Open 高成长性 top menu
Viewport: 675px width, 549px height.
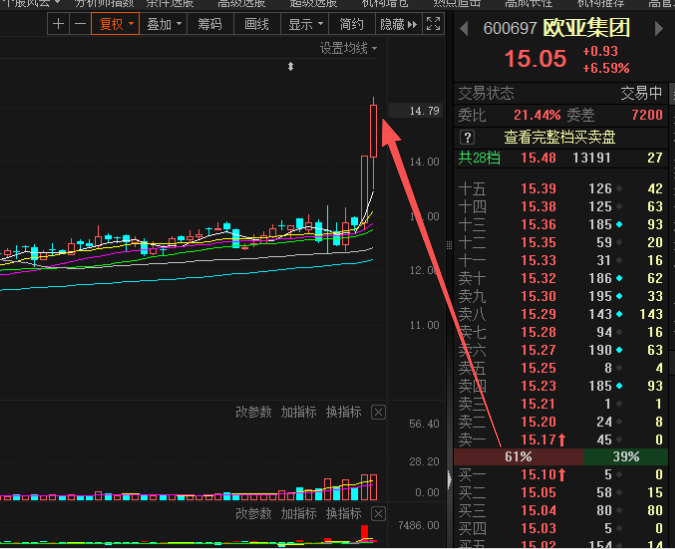529,4
